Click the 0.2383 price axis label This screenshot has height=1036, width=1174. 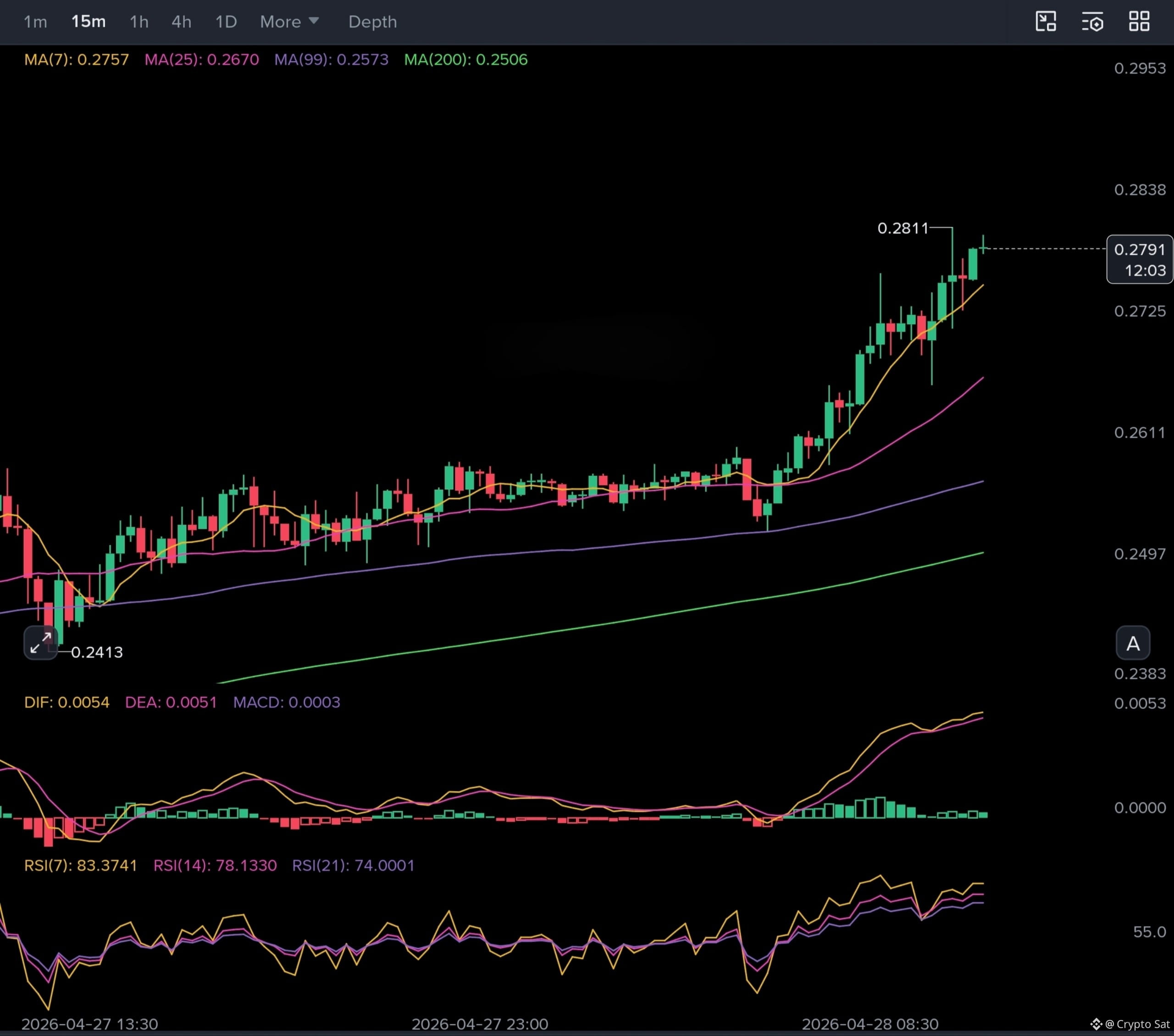click(1140, 674)
